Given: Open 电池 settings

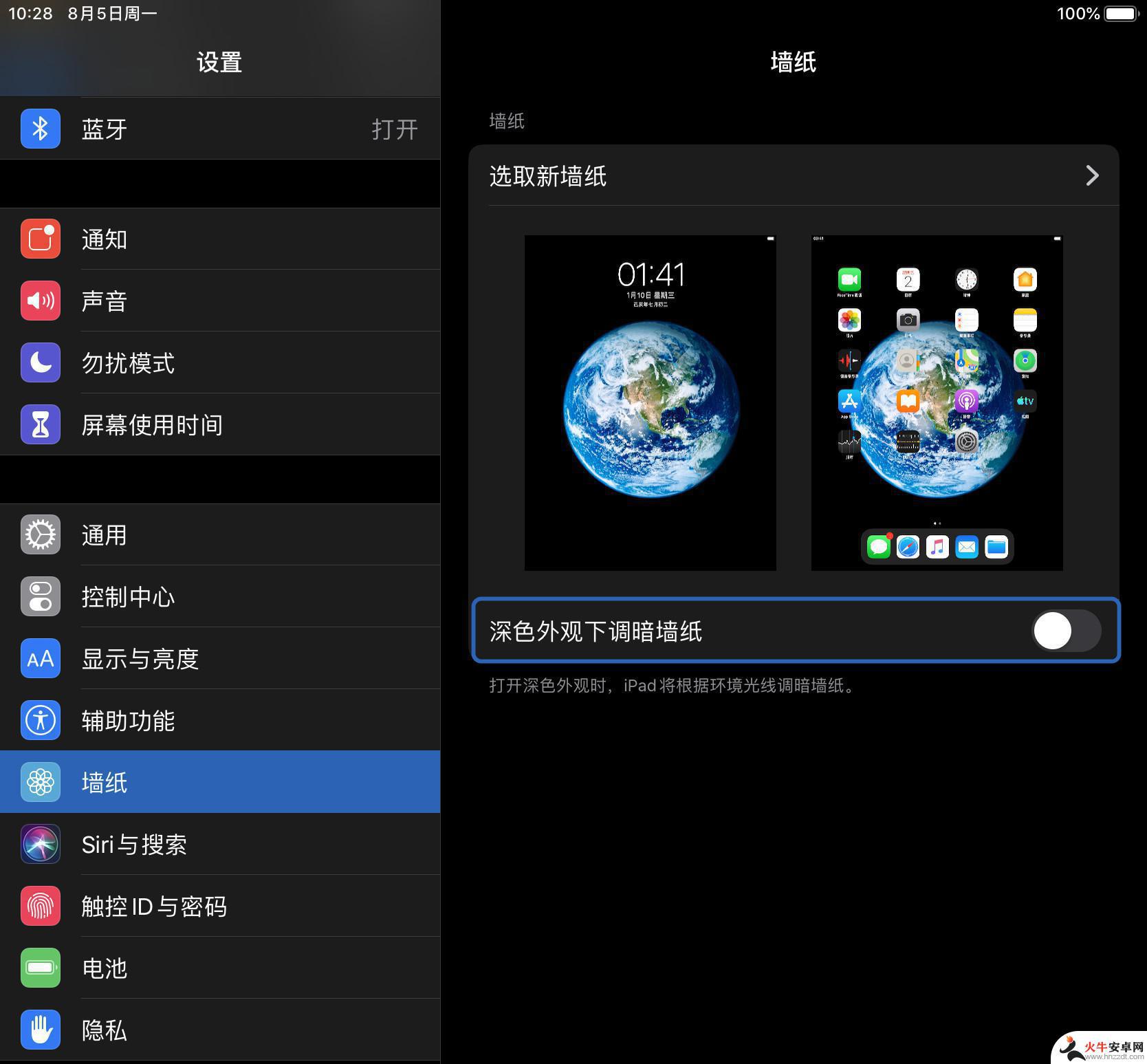Looking at the screenshot, I should [x=220, y=968].
